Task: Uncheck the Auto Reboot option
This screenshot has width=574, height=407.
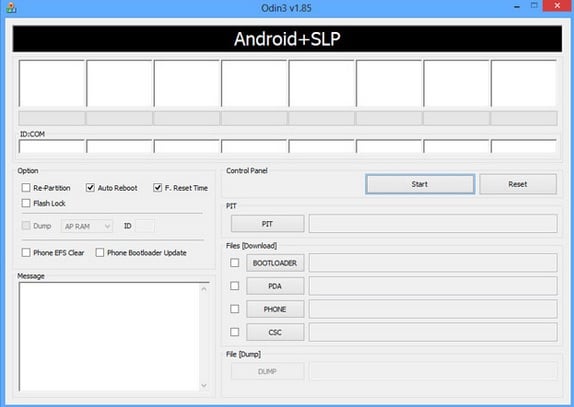Action: pos(90,188)
